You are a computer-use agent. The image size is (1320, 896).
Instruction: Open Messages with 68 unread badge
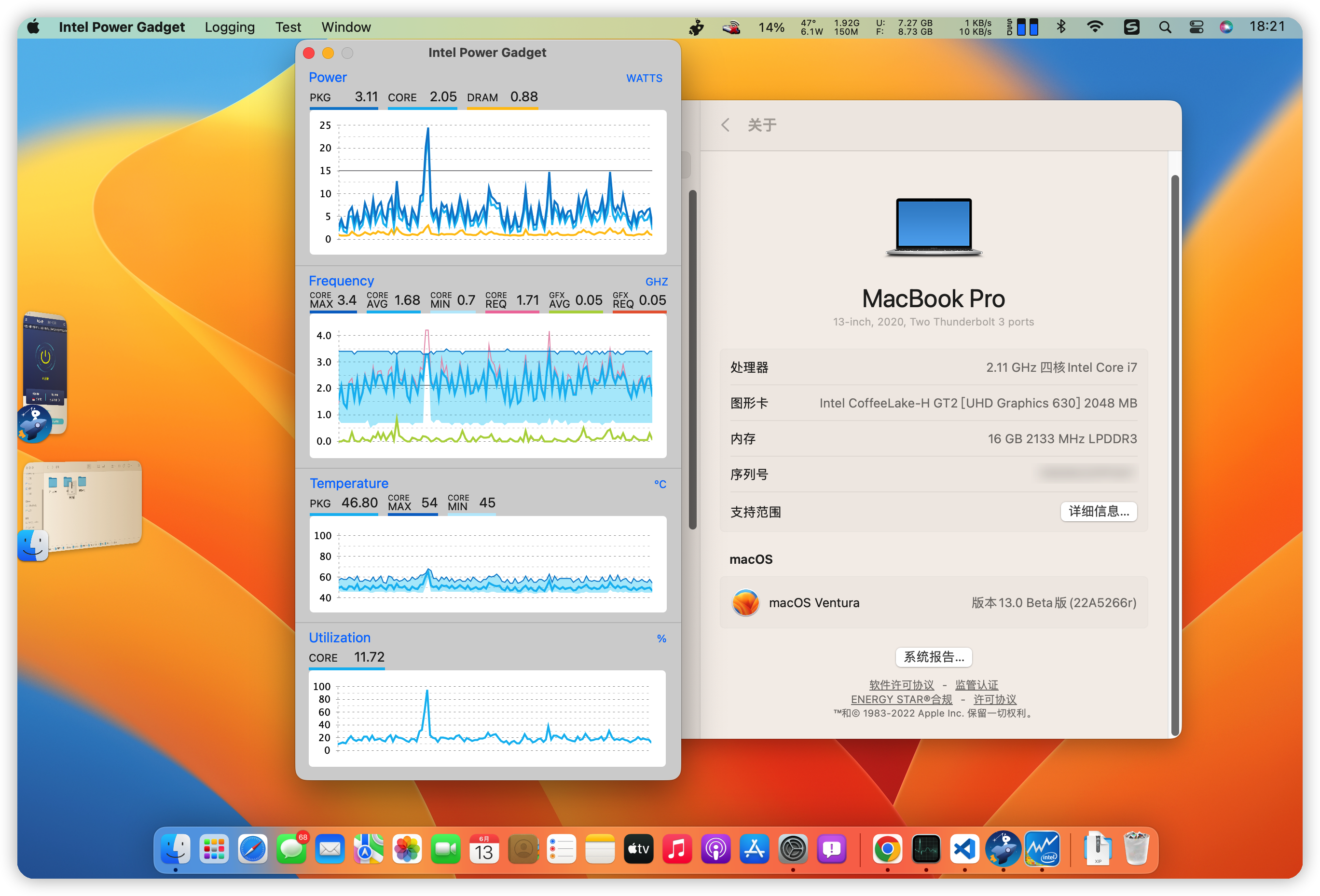(291, 849)
